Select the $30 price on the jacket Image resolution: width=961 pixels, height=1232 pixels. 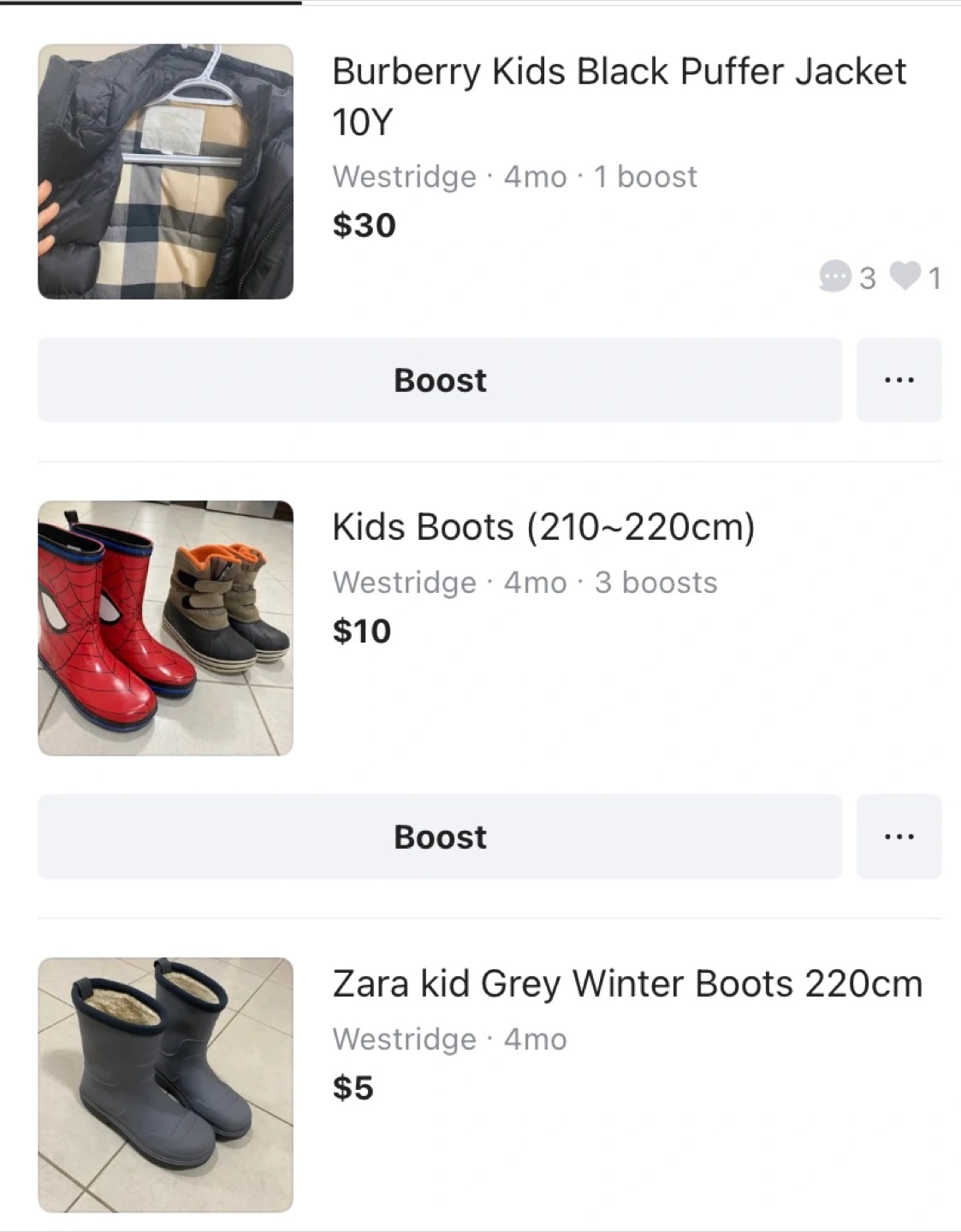[x=364, y=225]
